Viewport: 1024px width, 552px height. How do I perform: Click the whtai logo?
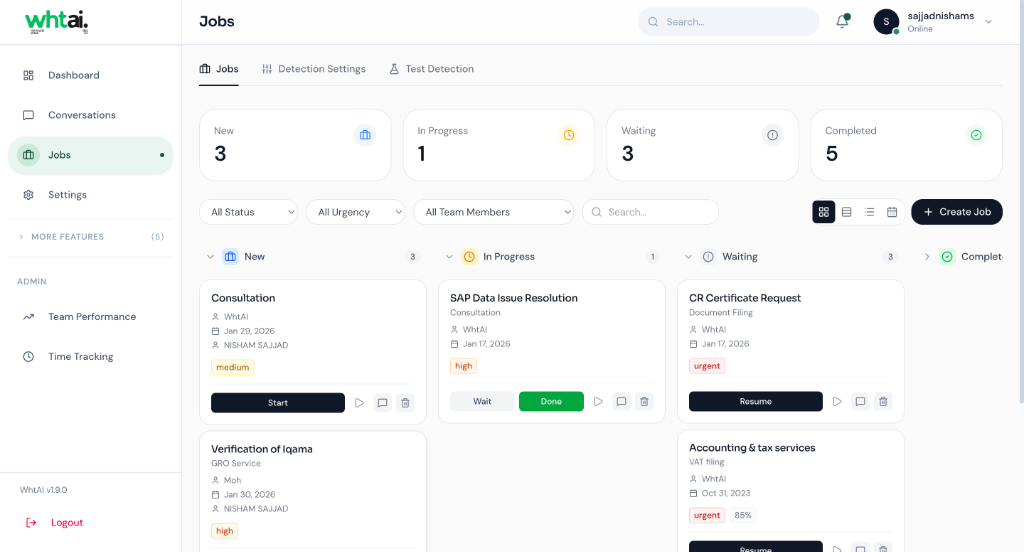point(57,22)
